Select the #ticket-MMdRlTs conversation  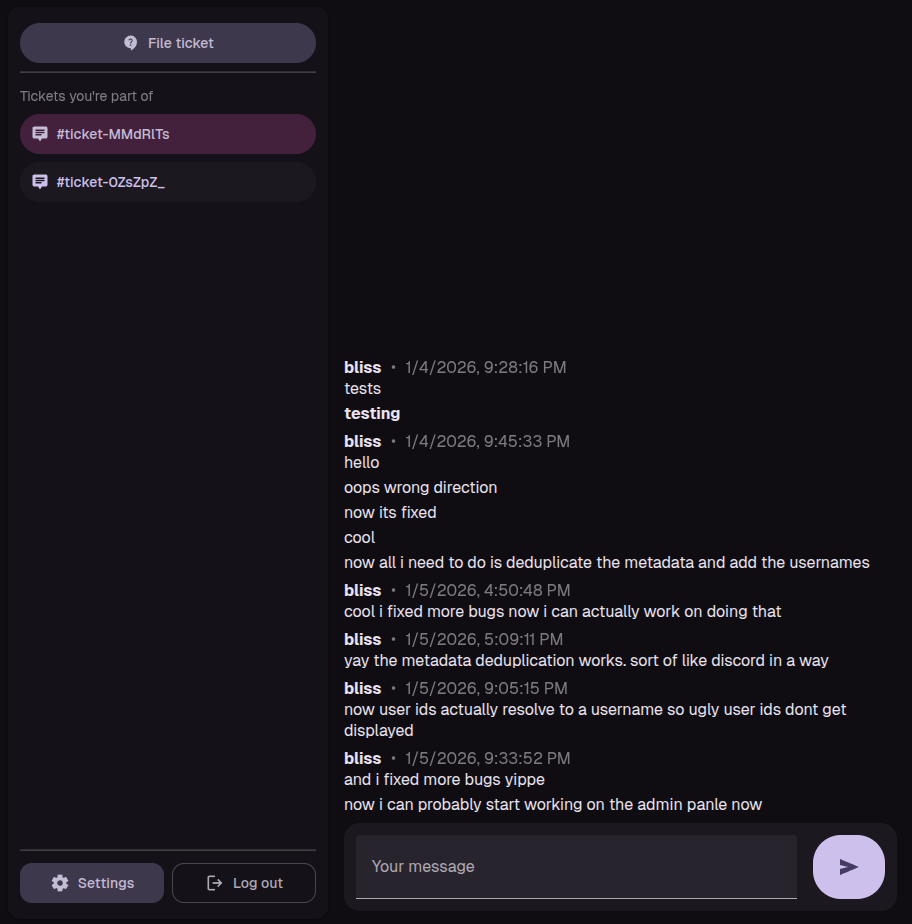tap(168, 134)
